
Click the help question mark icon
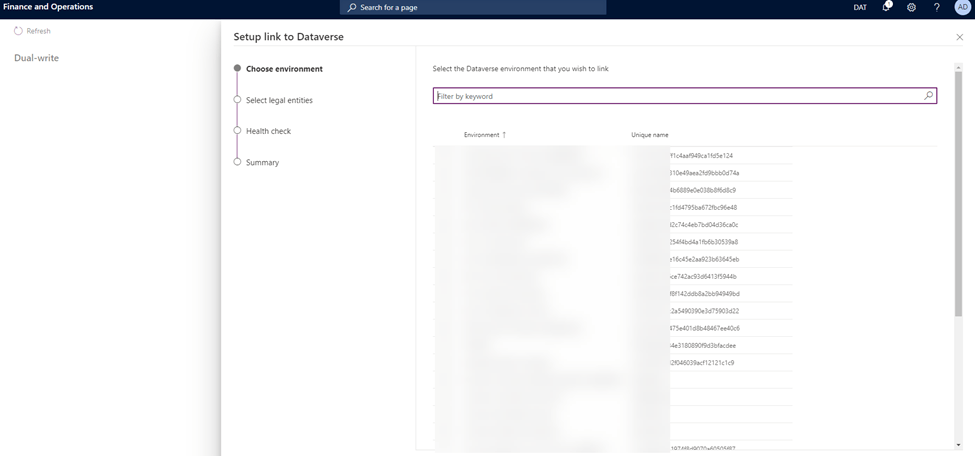pos(936,7)
